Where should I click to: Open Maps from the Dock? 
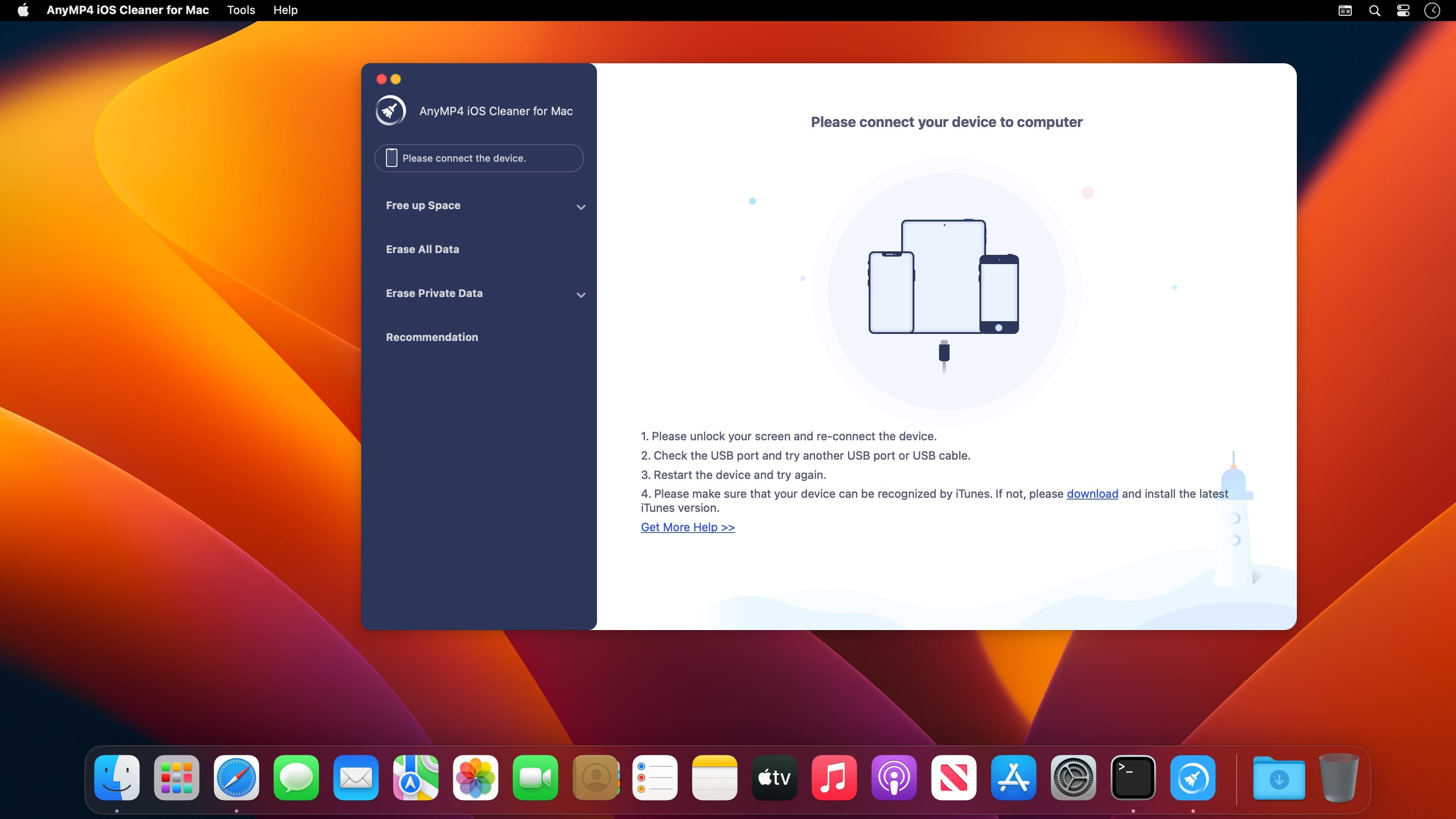click(x=415, y=777)
